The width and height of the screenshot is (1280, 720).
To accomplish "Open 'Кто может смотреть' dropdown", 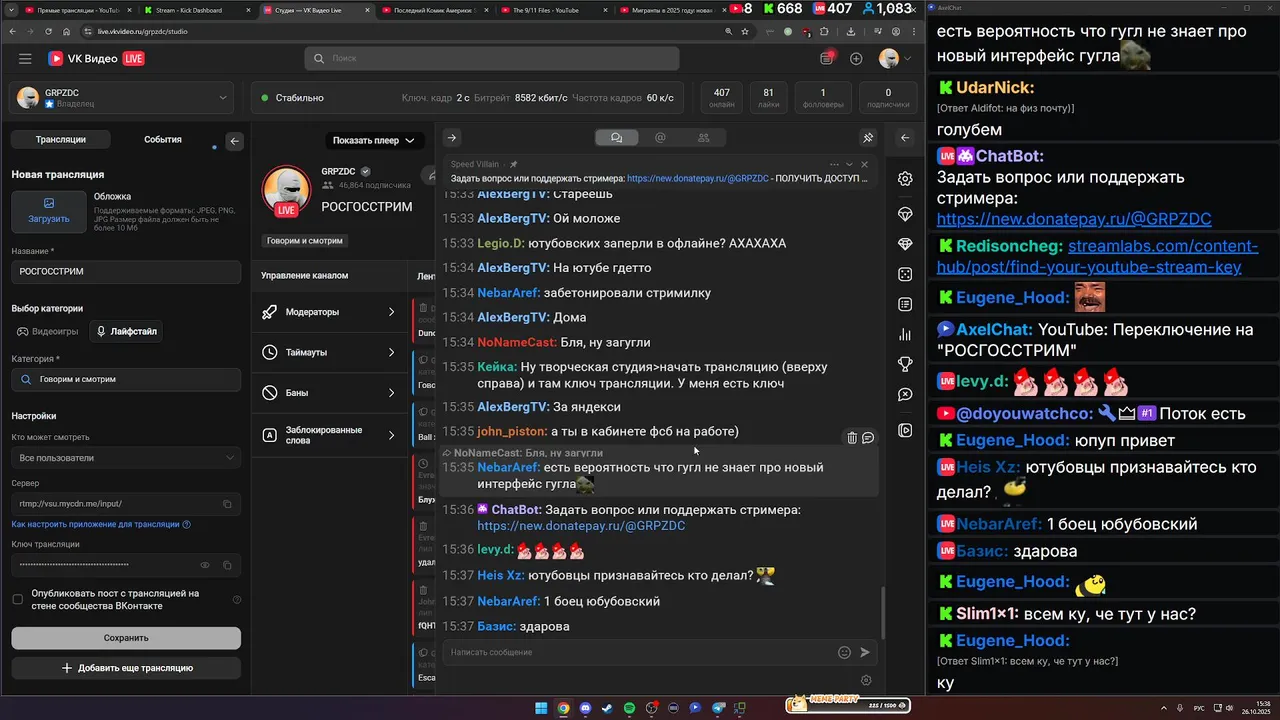I will point(126,458).
